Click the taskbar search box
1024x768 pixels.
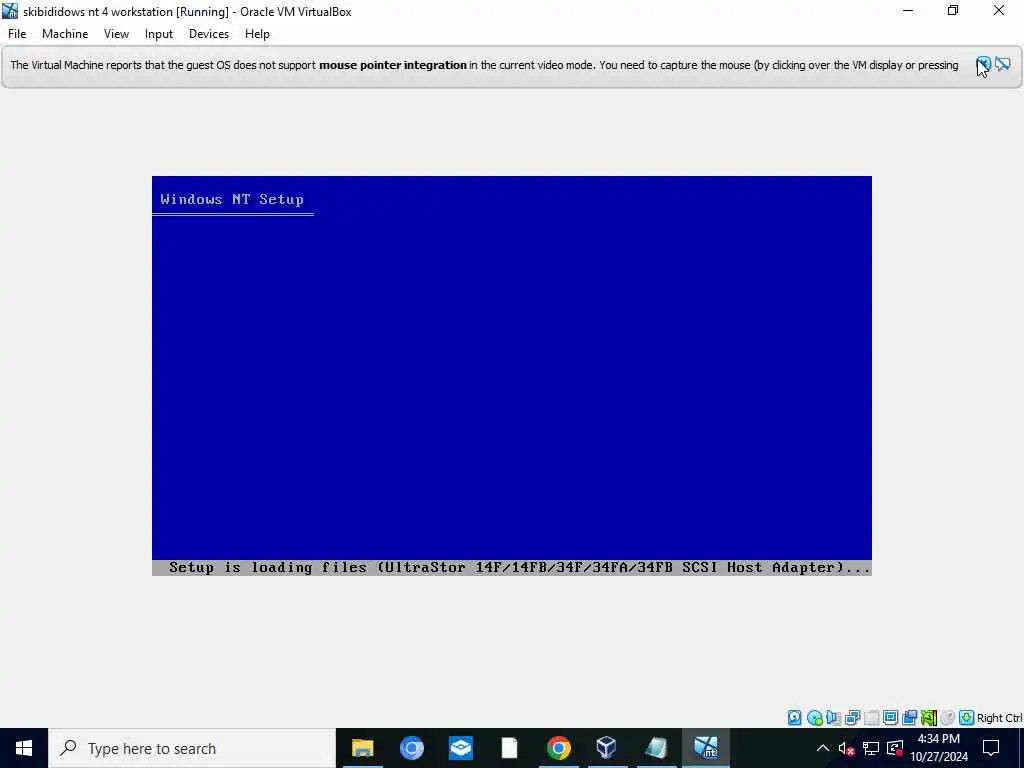[191, 748]
